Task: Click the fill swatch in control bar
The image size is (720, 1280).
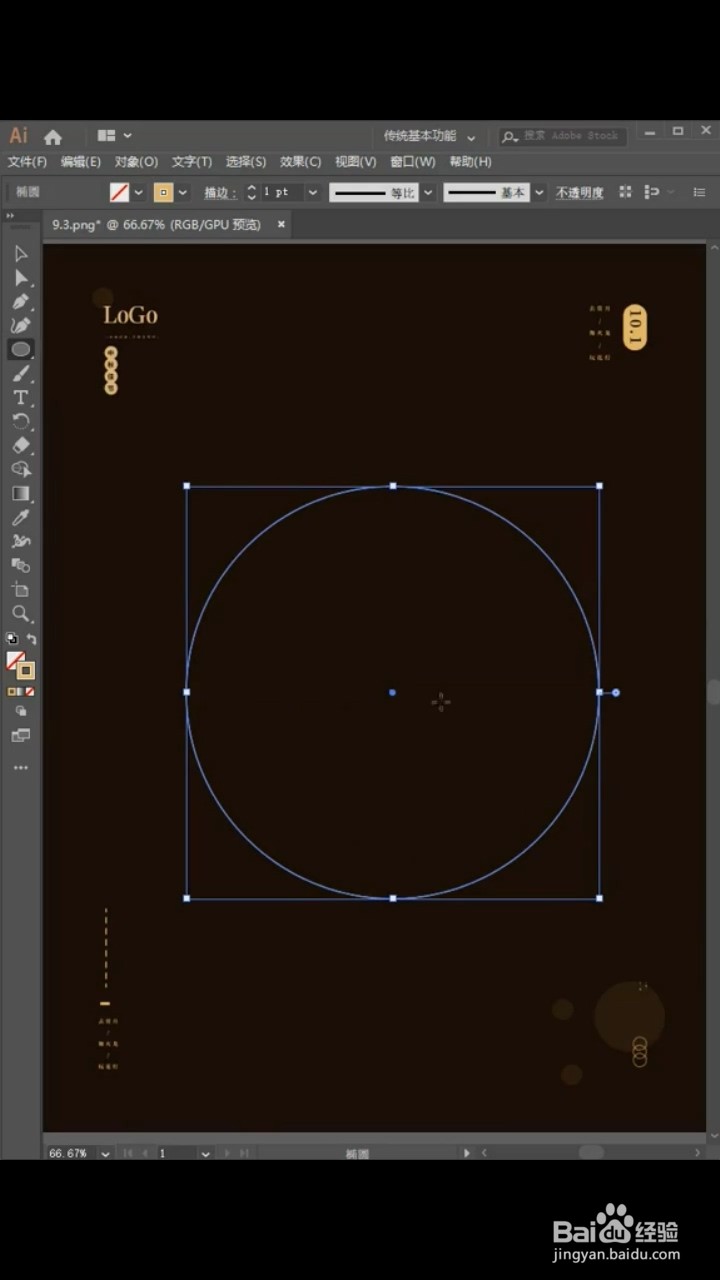Action: pyautogui.click(x=119, y=192)
